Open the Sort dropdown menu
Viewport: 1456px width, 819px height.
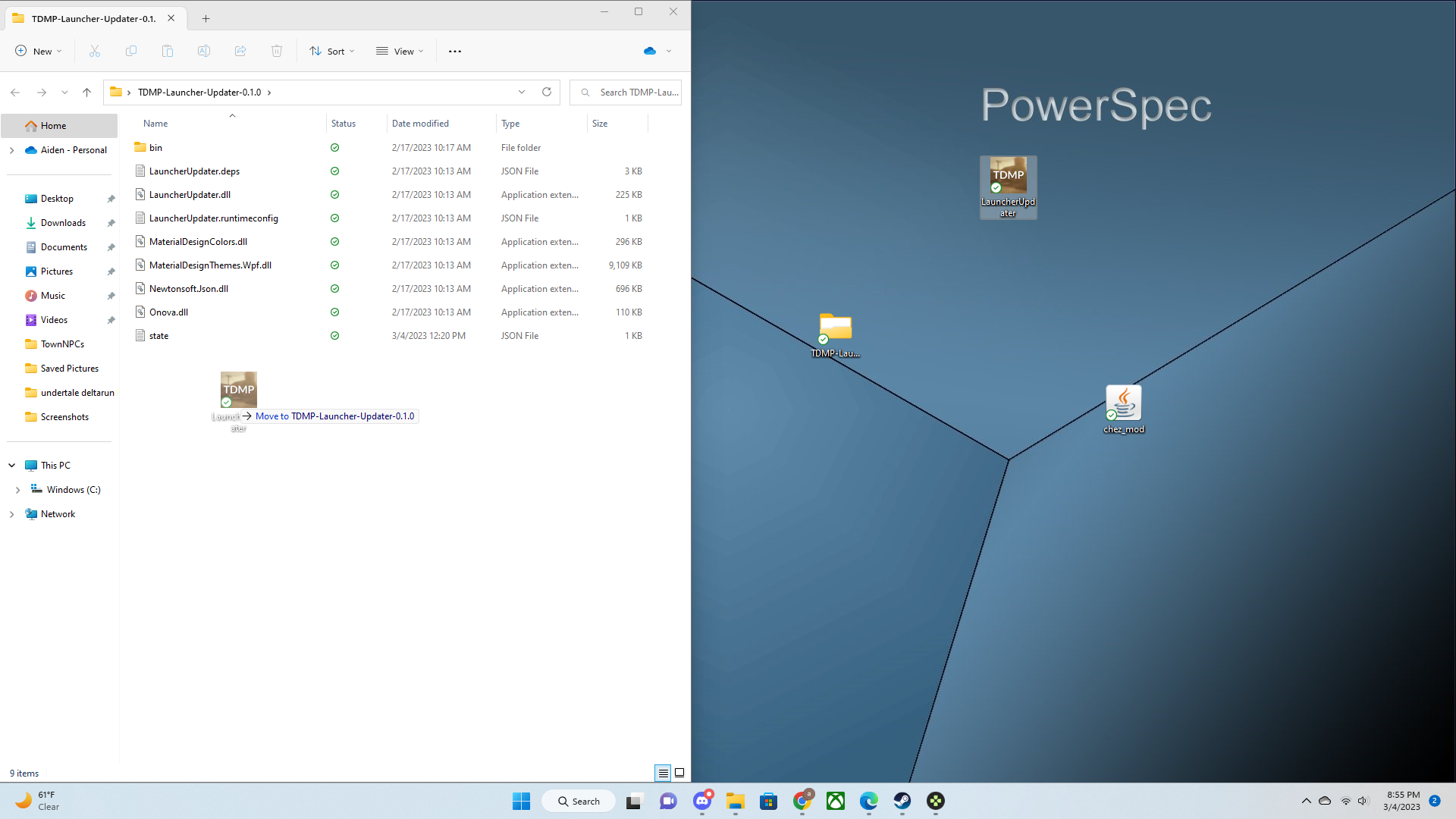point(332,51)
